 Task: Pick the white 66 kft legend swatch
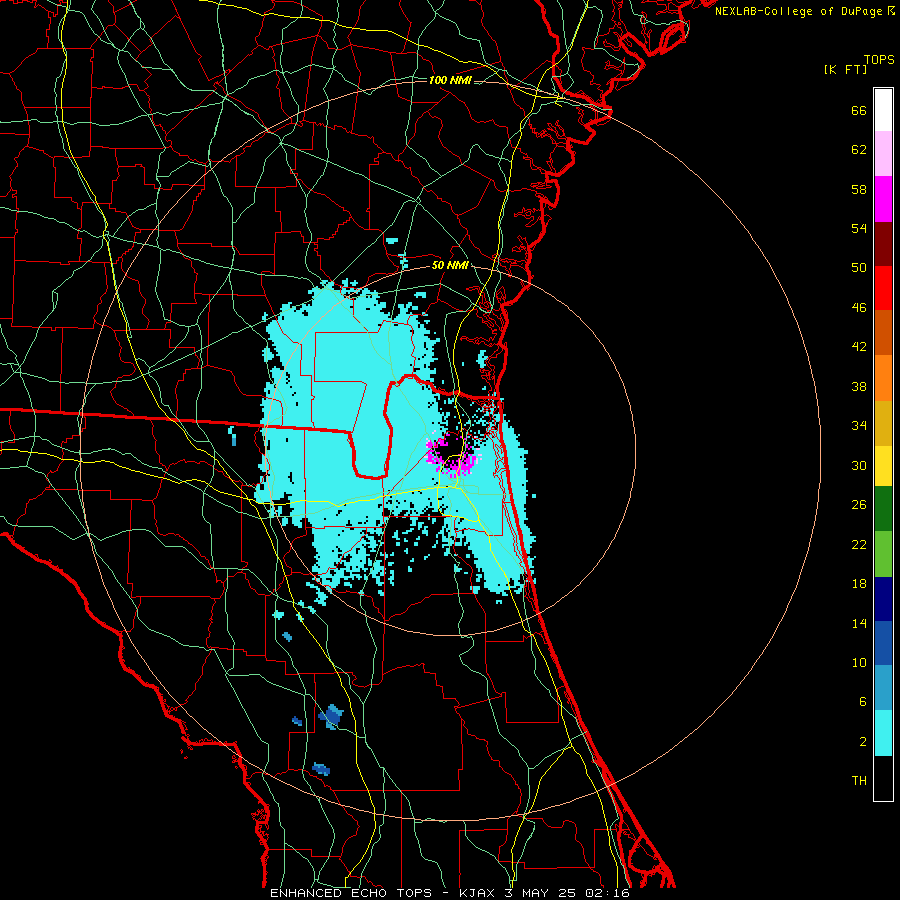[x=883, y=110]
